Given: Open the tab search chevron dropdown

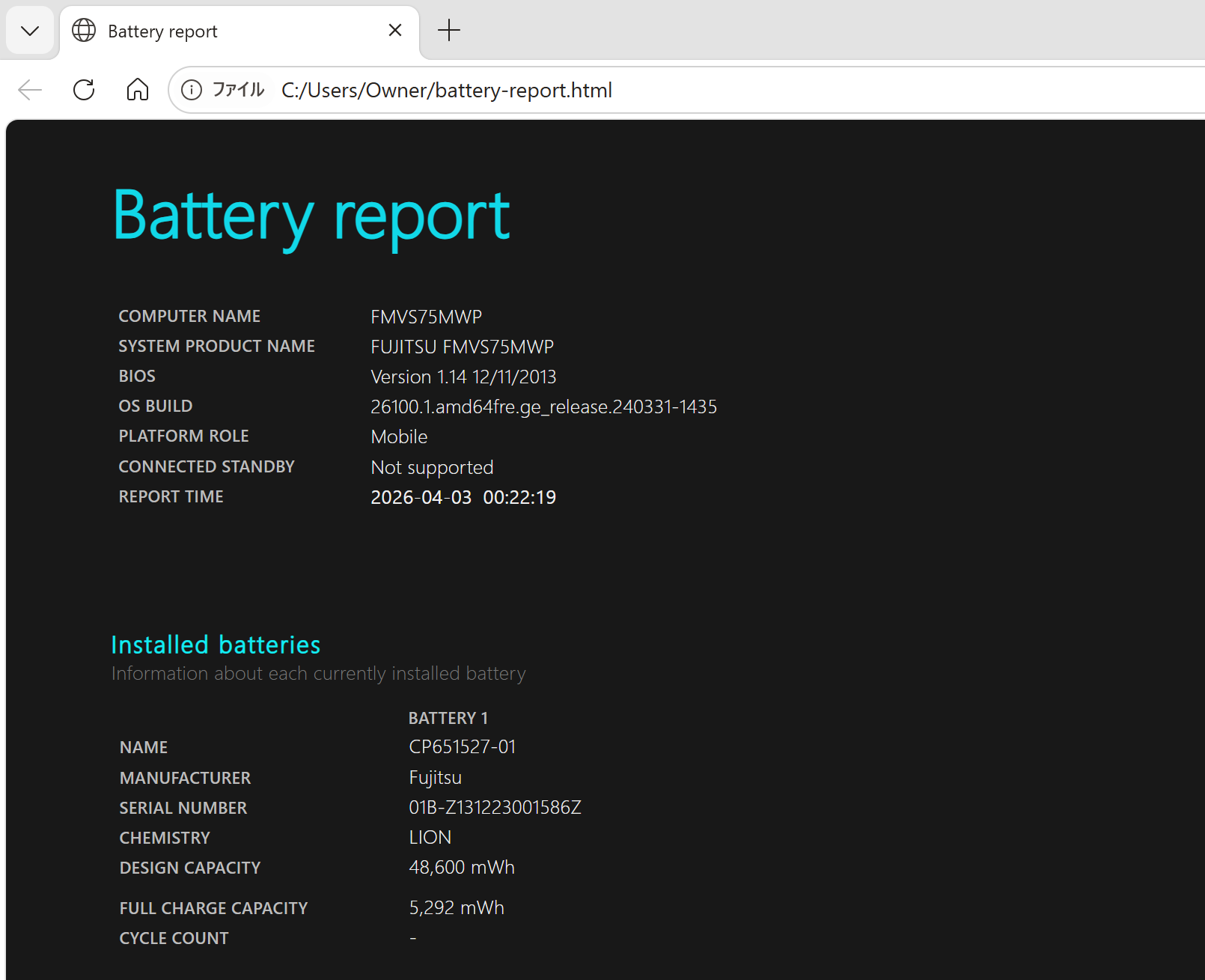Looking at the screenshot, I should click(x=30, y=31).
